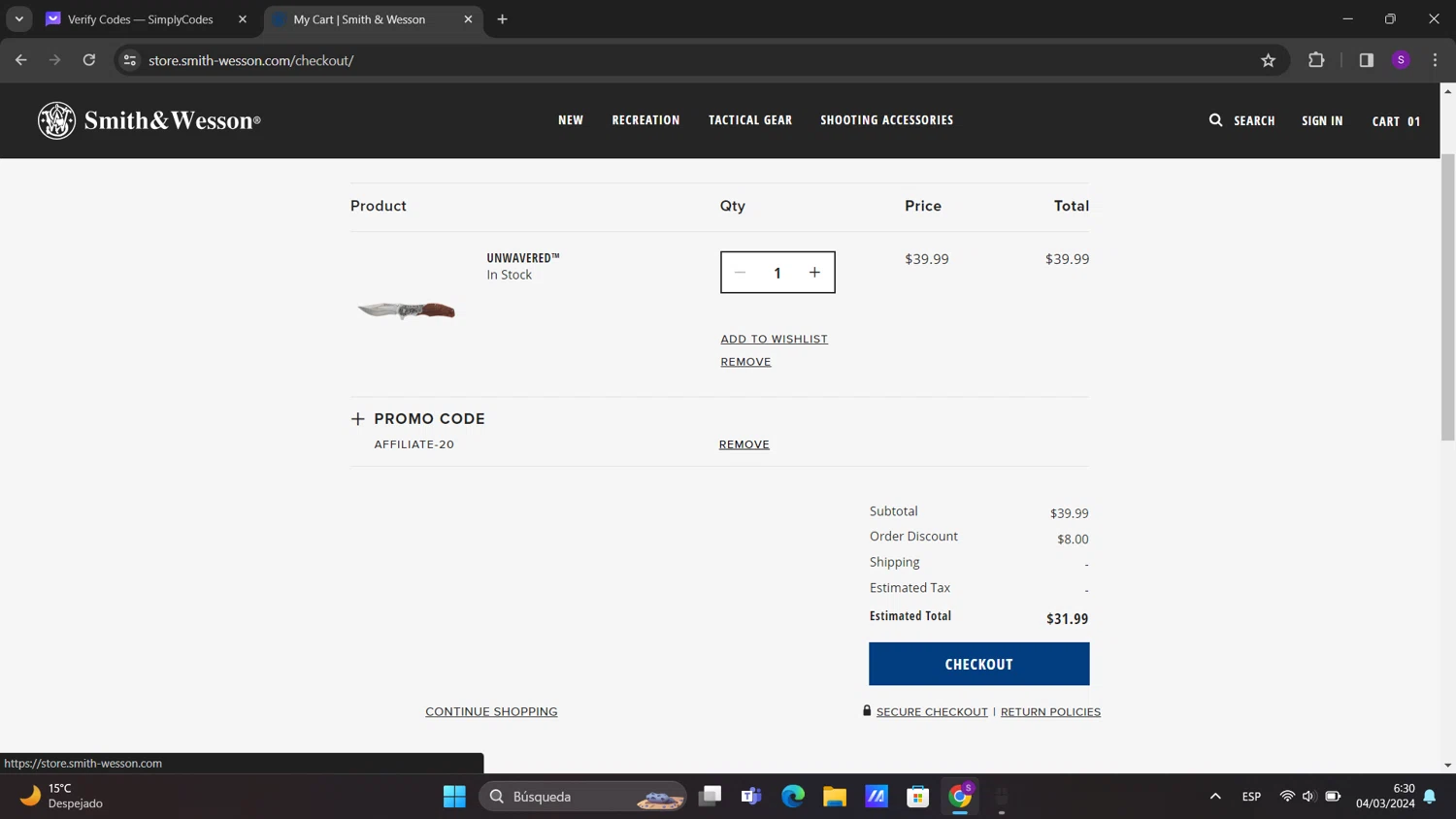Open Task View on taskbar
This screenshot has height=819, width=1456.
coord(711,797)
